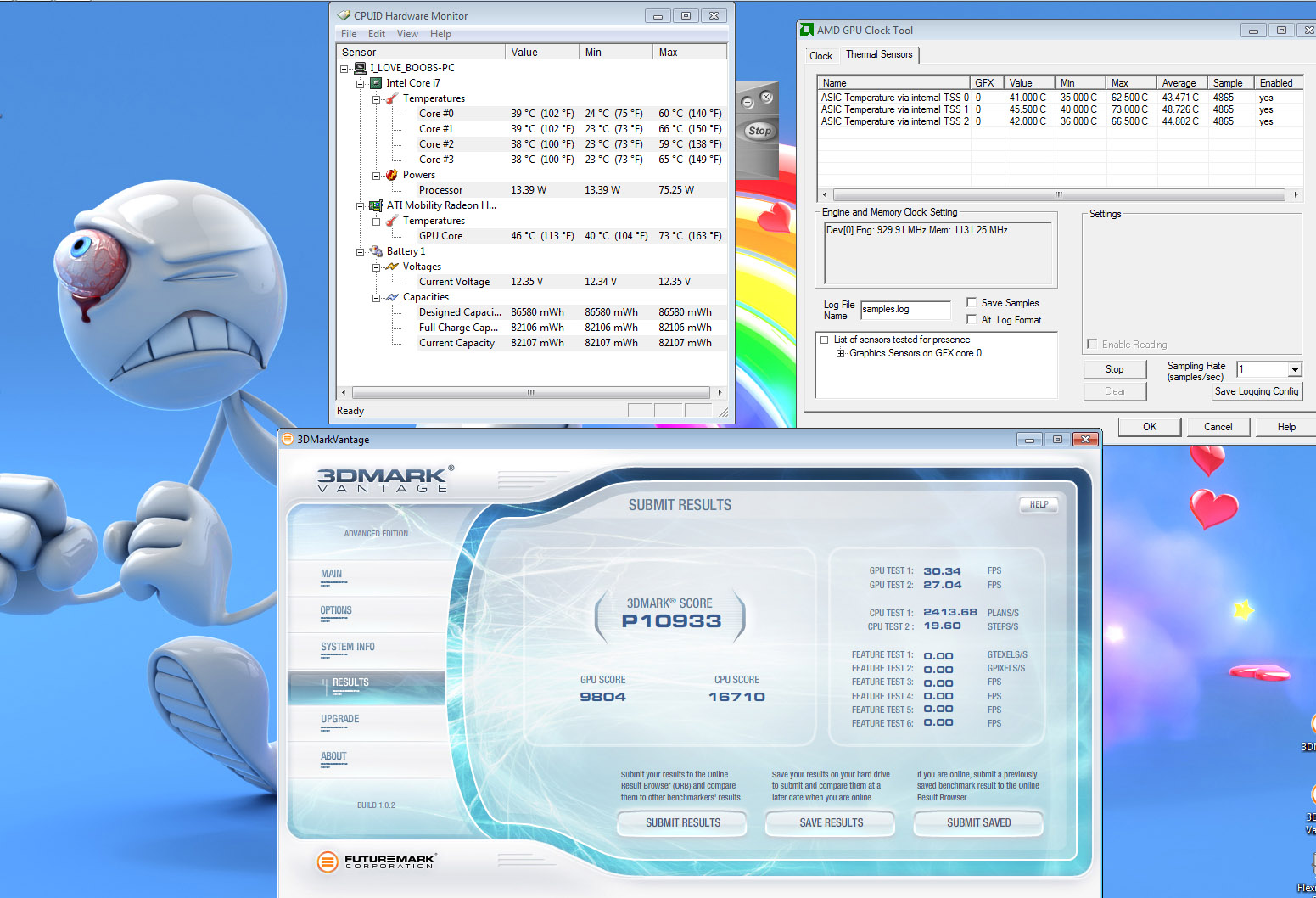The height and width of the screenshot is (898, 1316).
Task: Click the thermal sensors table horizontal scrollbar
Action: point(1059,194)
